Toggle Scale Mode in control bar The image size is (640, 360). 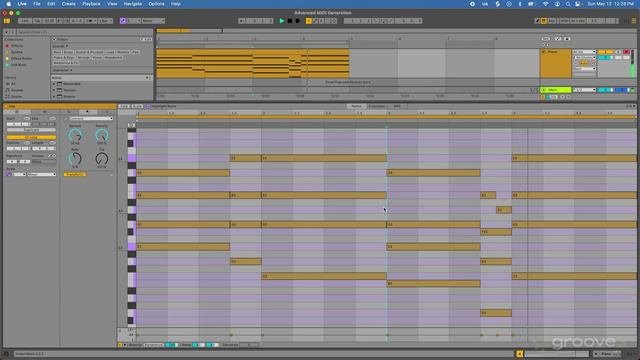click(x=123, y=21)
